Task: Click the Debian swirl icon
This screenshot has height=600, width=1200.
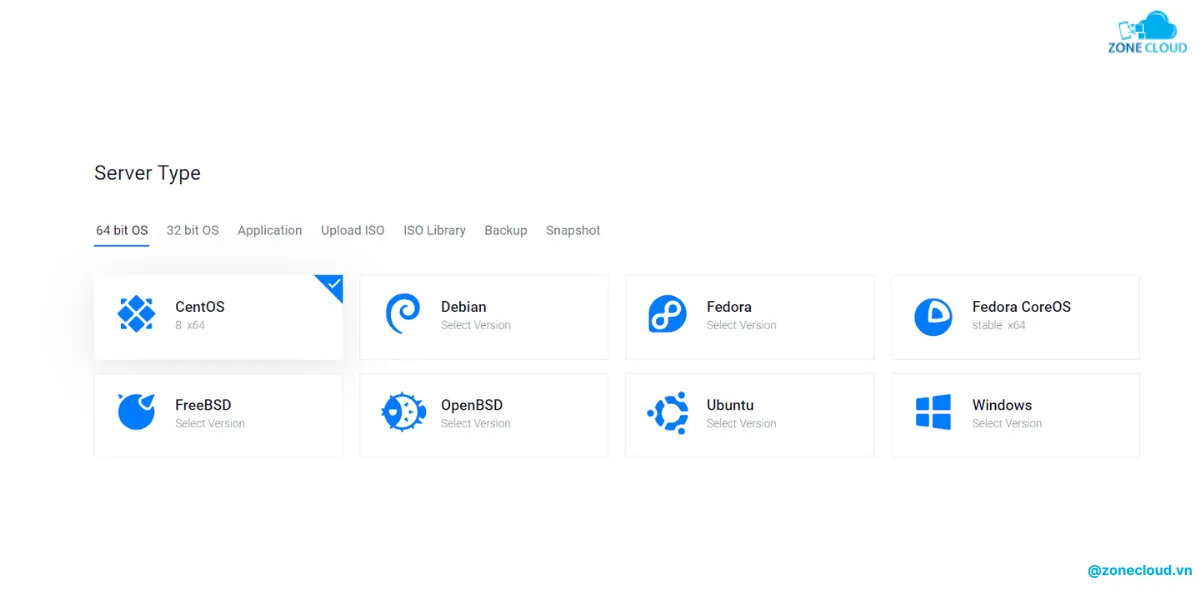Action: click(402, 314)
